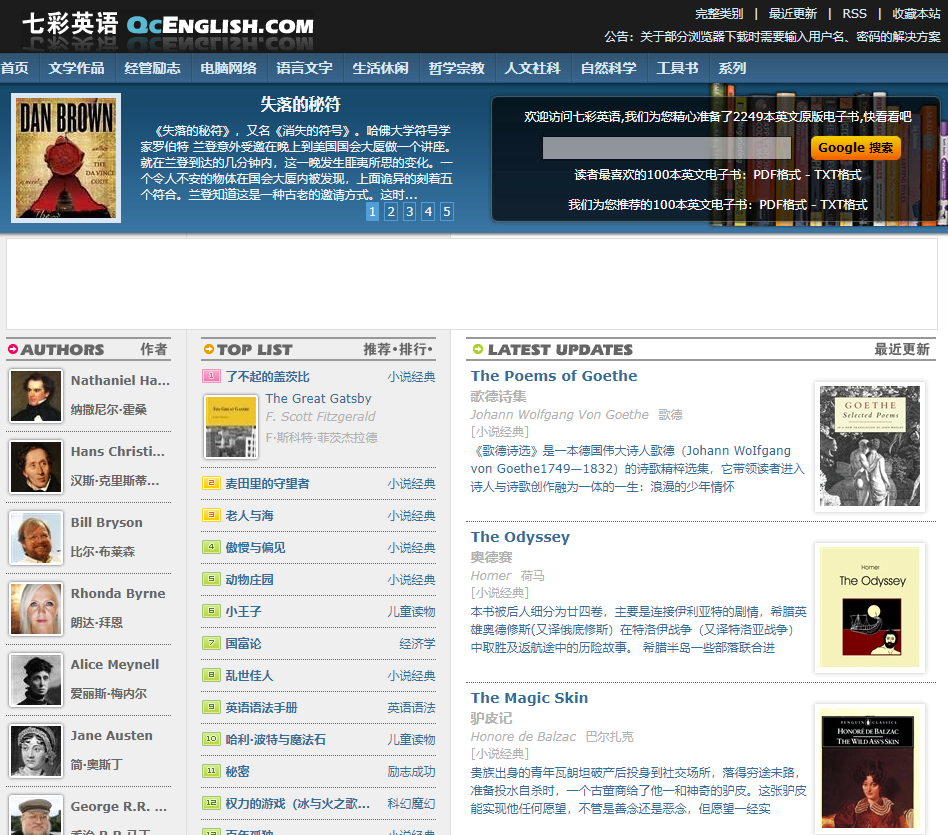Screen dimensions: 948x835
Task: Open the 完整类别 header link
Action: [x=719, y=13]
